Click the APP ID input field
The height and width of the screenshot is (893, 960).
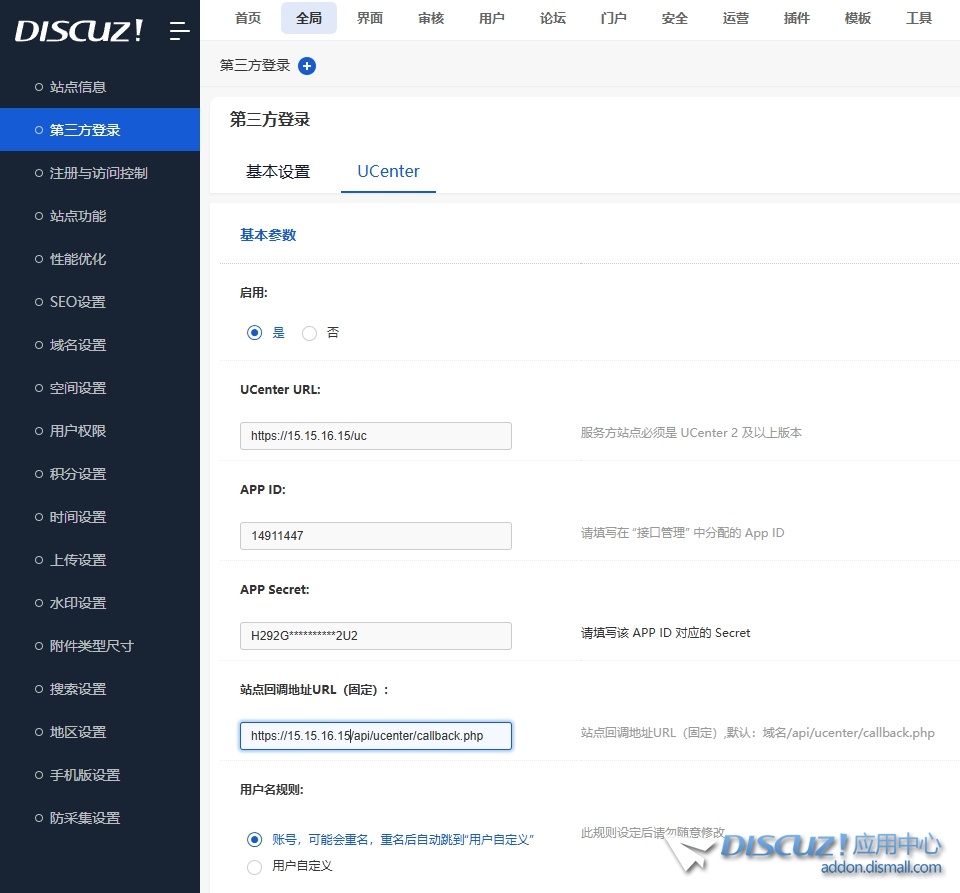point(375,536)
